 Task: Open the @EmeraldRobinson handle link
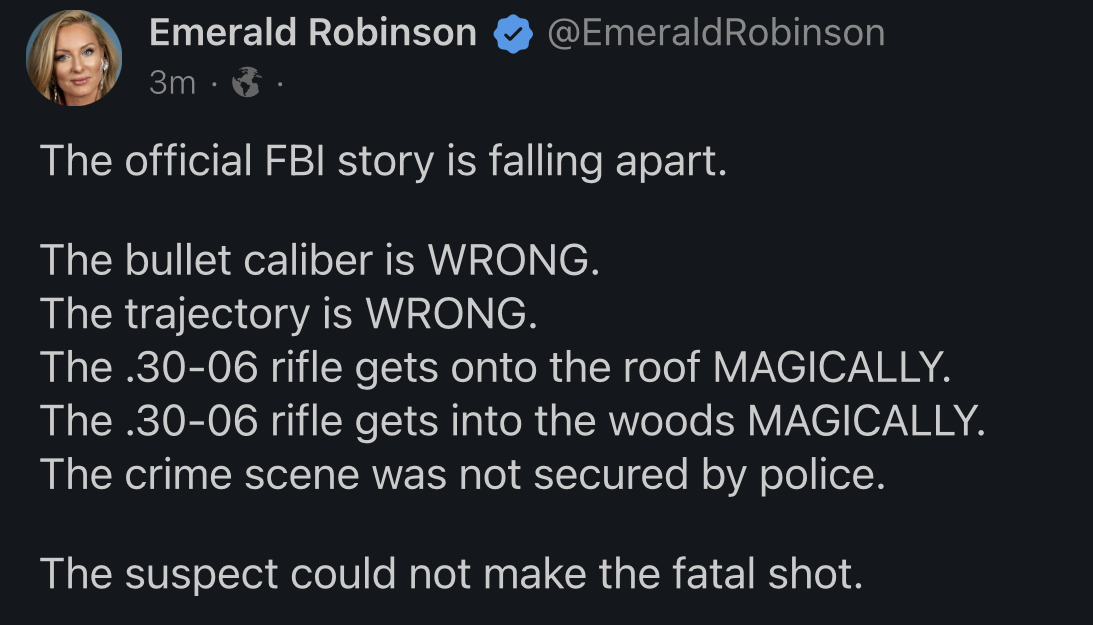[x=715, y=33]
